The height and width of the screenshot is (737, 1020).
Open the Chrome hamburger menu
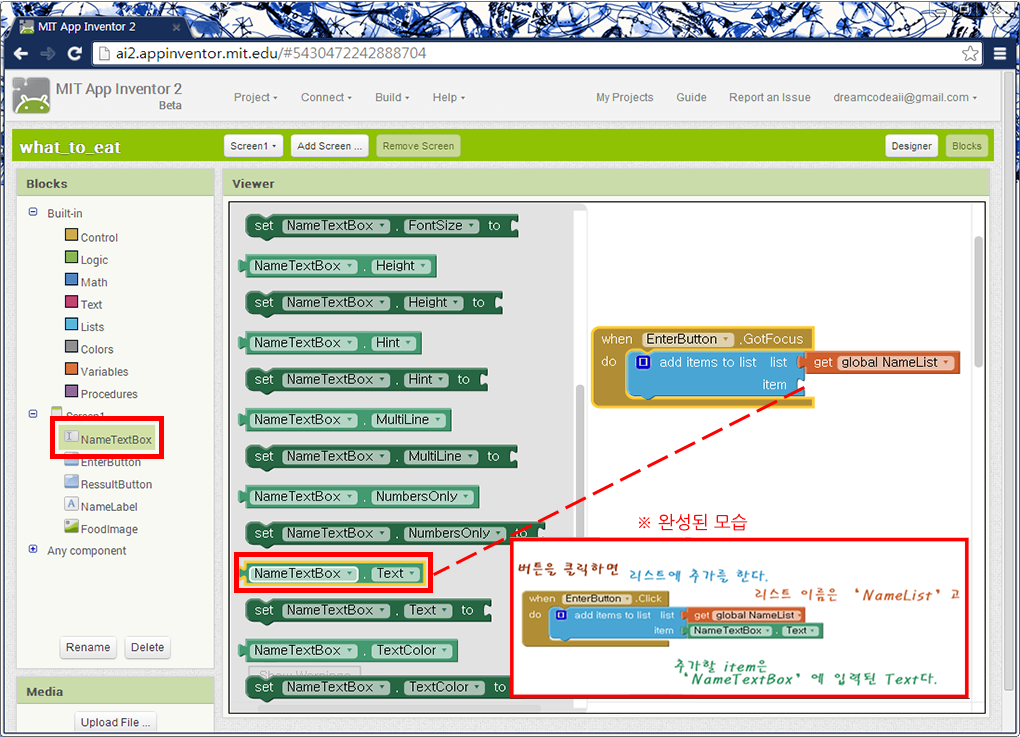[1000, 53]
